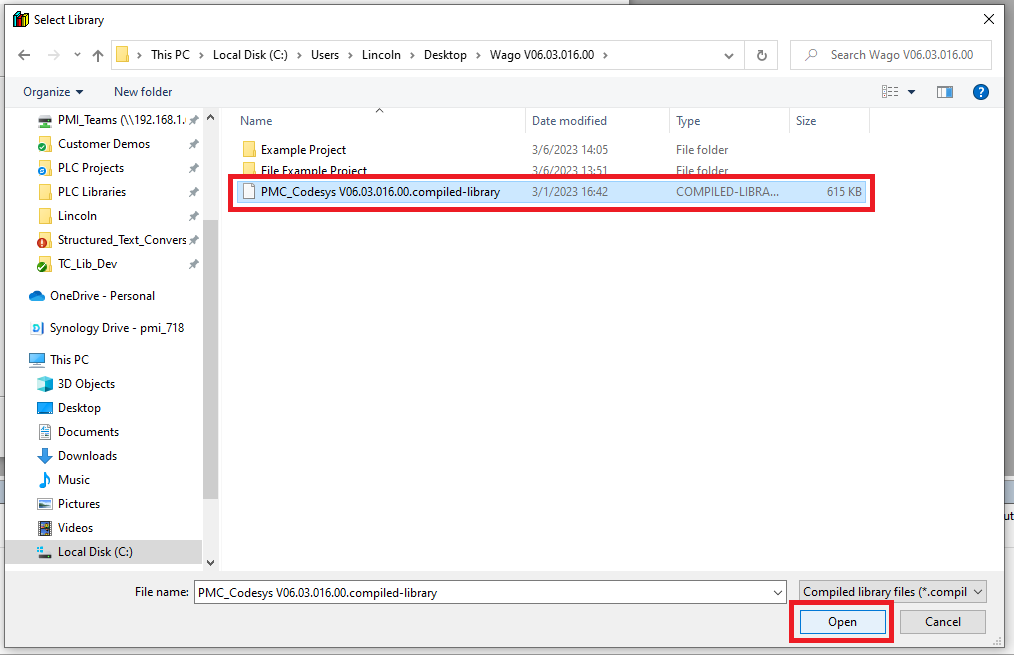Expand the Organize dropdown menu

54,92
